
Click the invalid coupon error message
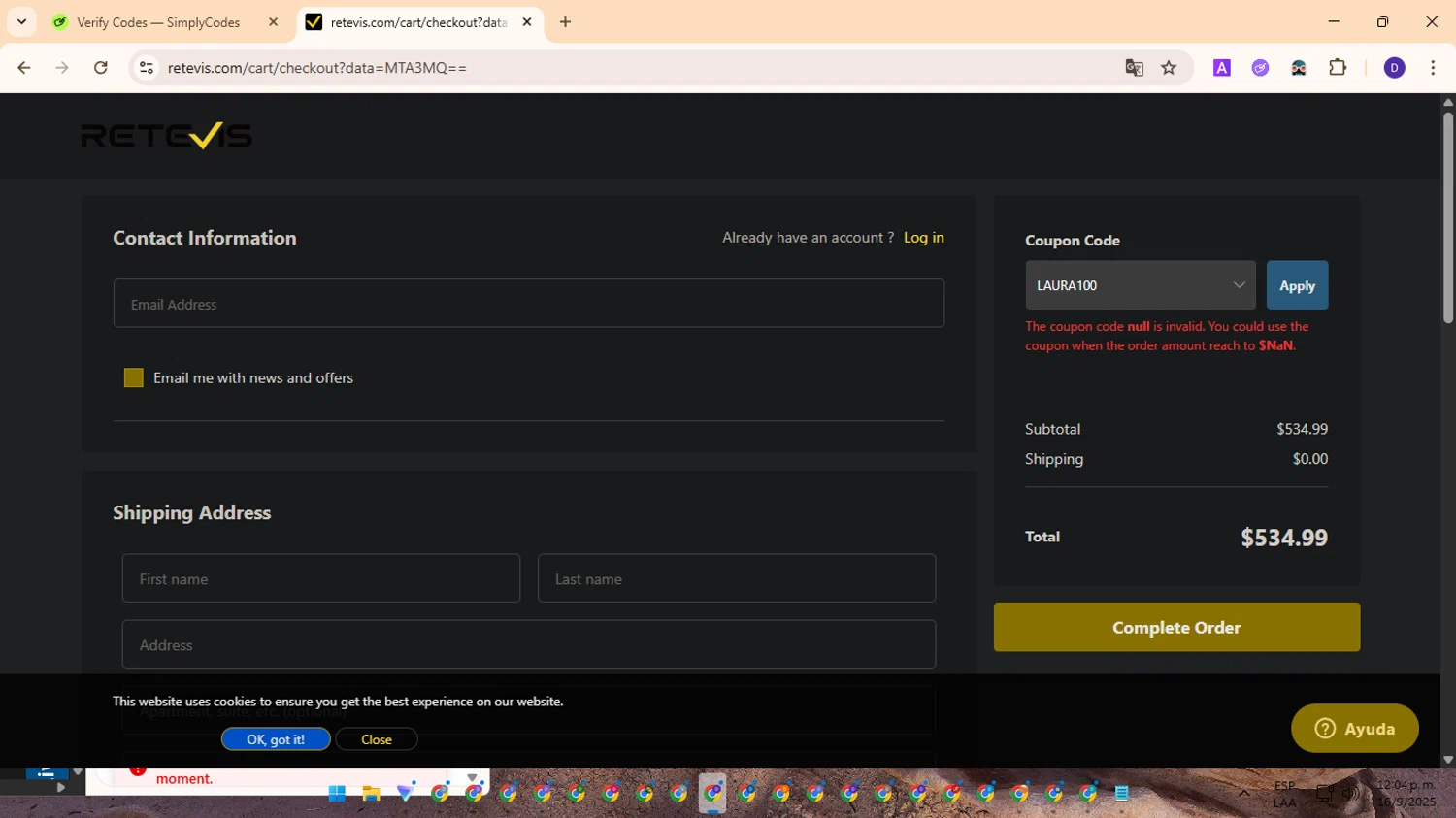click(x=1167, y=336)
